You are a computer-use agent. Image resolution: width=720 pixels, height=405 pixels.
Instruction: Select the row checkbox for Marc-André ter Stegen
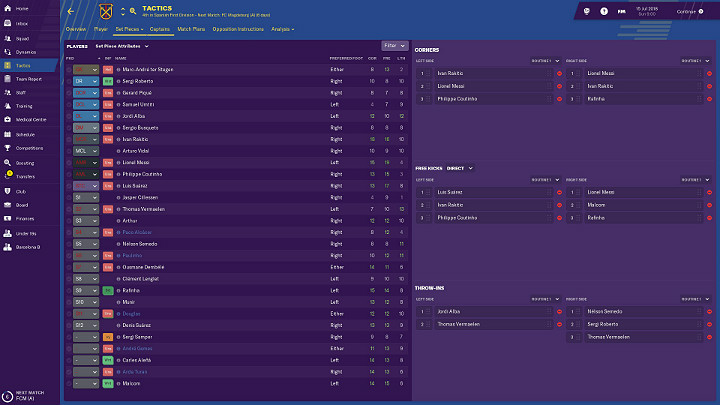[69, 70]
